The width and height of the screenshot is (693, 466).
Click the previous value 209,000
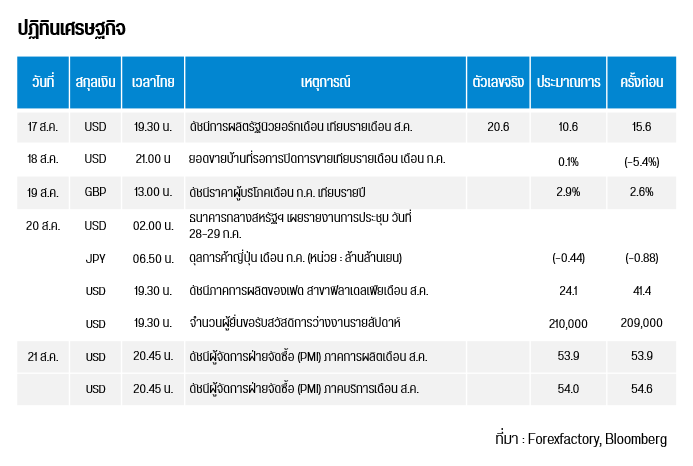point(642,323)
